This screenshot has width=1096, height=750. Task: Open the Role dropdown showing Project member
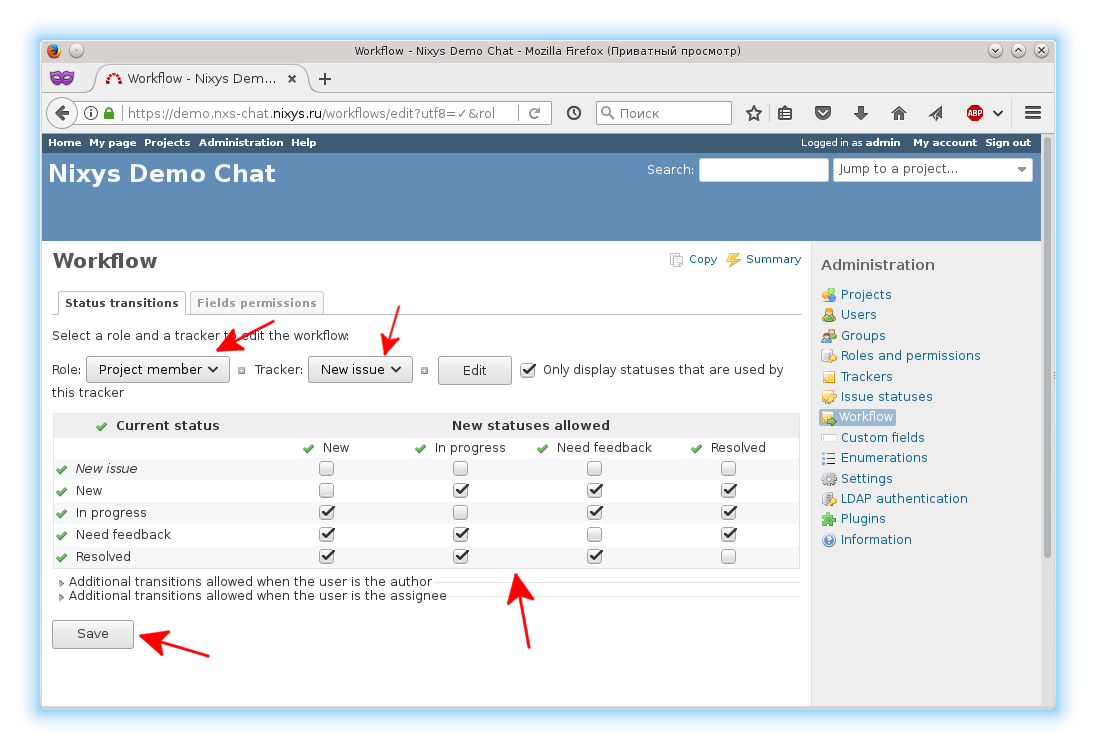coord(158,370)
